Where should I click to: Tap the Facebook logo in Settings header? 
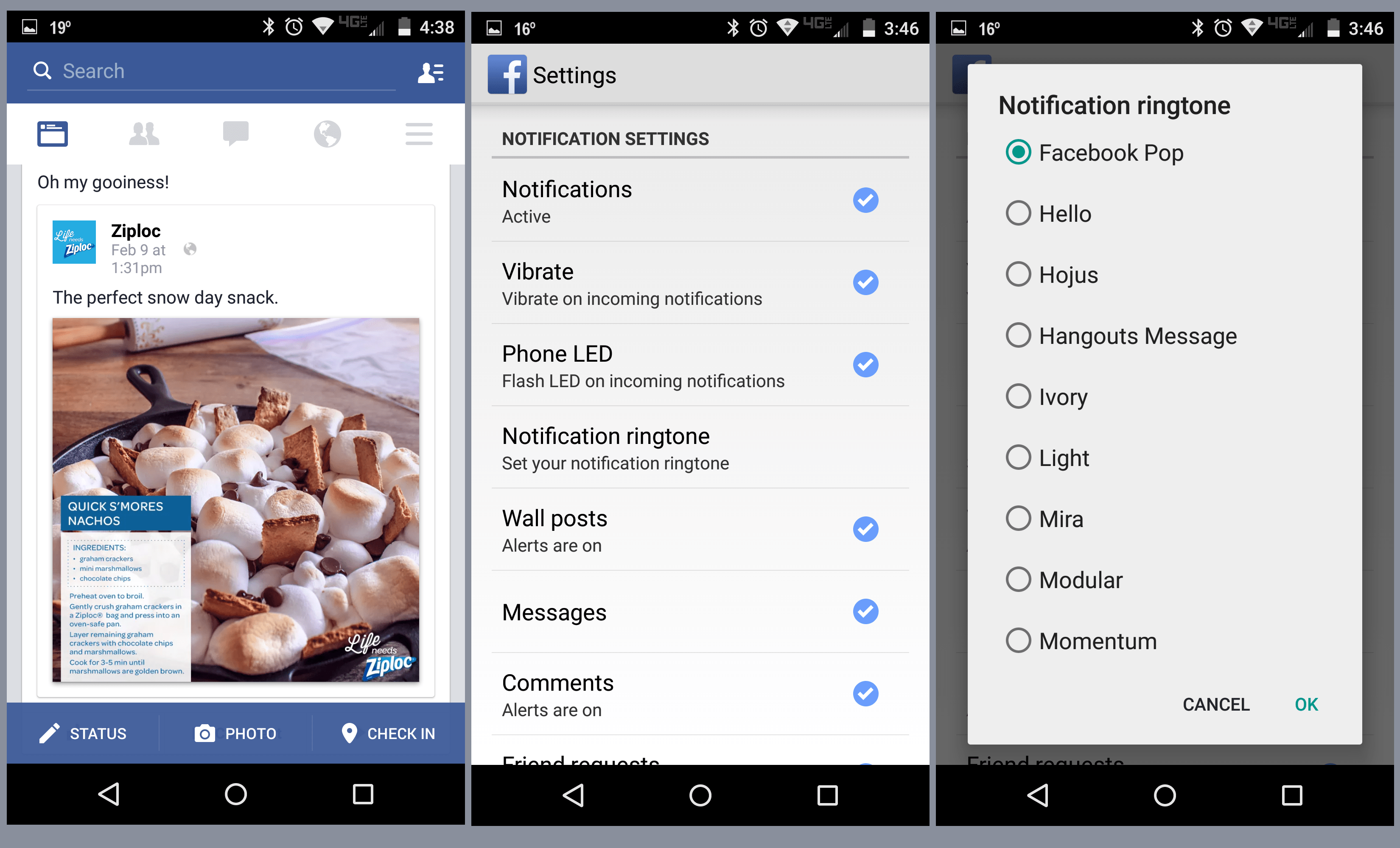(507, 74)
